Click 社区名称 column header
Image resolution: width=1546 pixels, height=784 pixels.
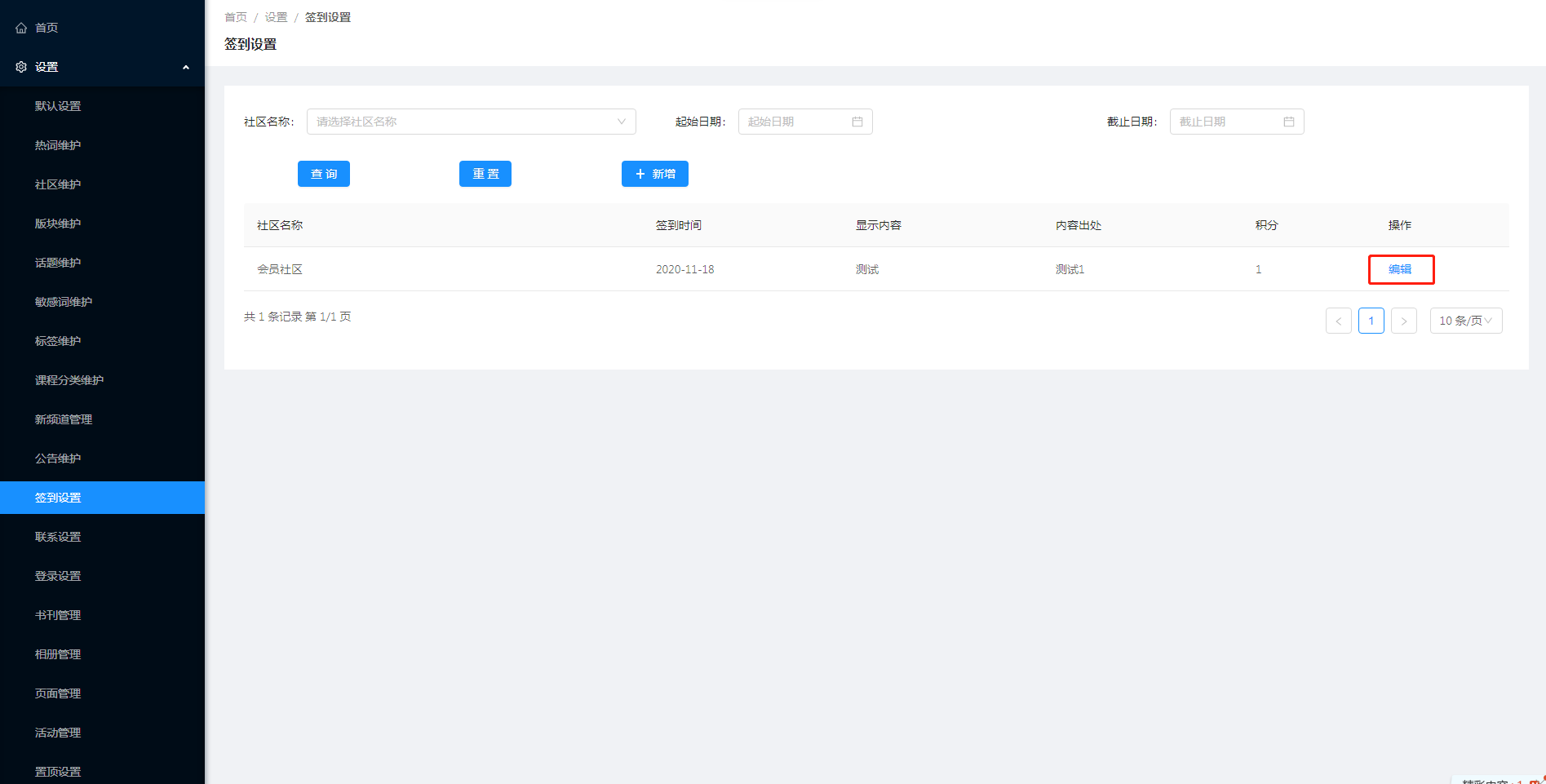click(x=280, y=225)
